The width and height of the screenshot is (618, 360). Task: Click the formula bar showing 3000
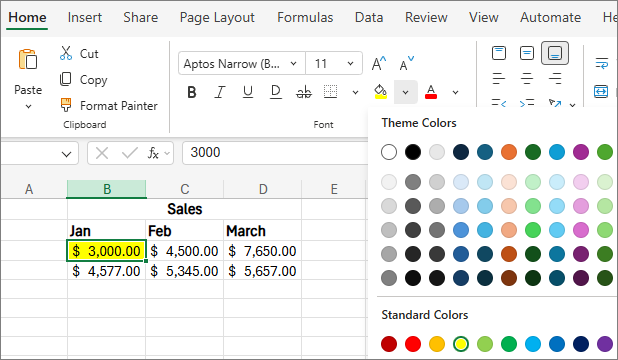pyautogui.click(x=275, y=153)
